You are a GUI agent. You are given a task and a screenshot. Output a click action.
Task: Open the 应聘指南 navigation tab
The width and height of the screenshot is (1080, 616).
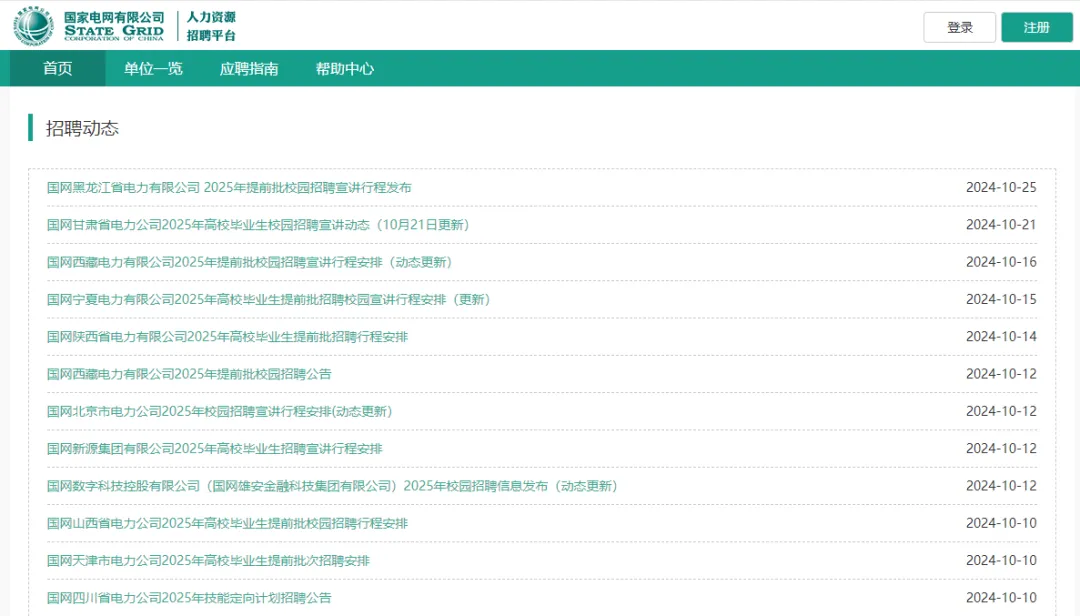coord(249,68)
